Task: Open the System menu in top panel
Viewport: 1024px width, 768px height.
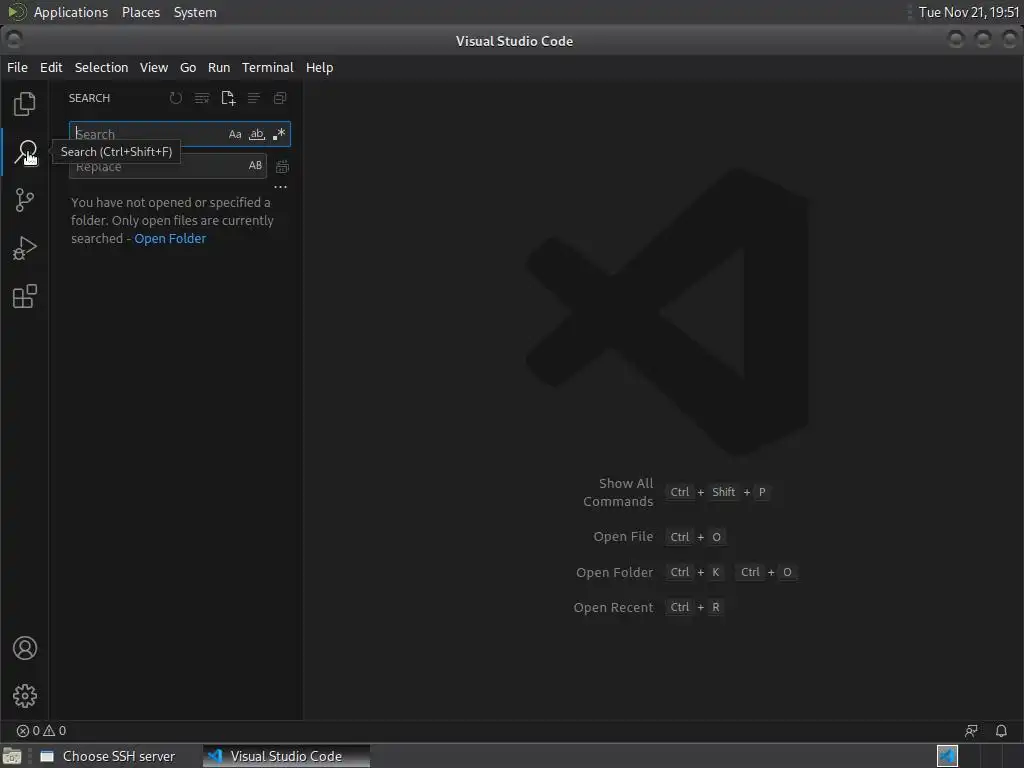Action: (x=195, y=12)
